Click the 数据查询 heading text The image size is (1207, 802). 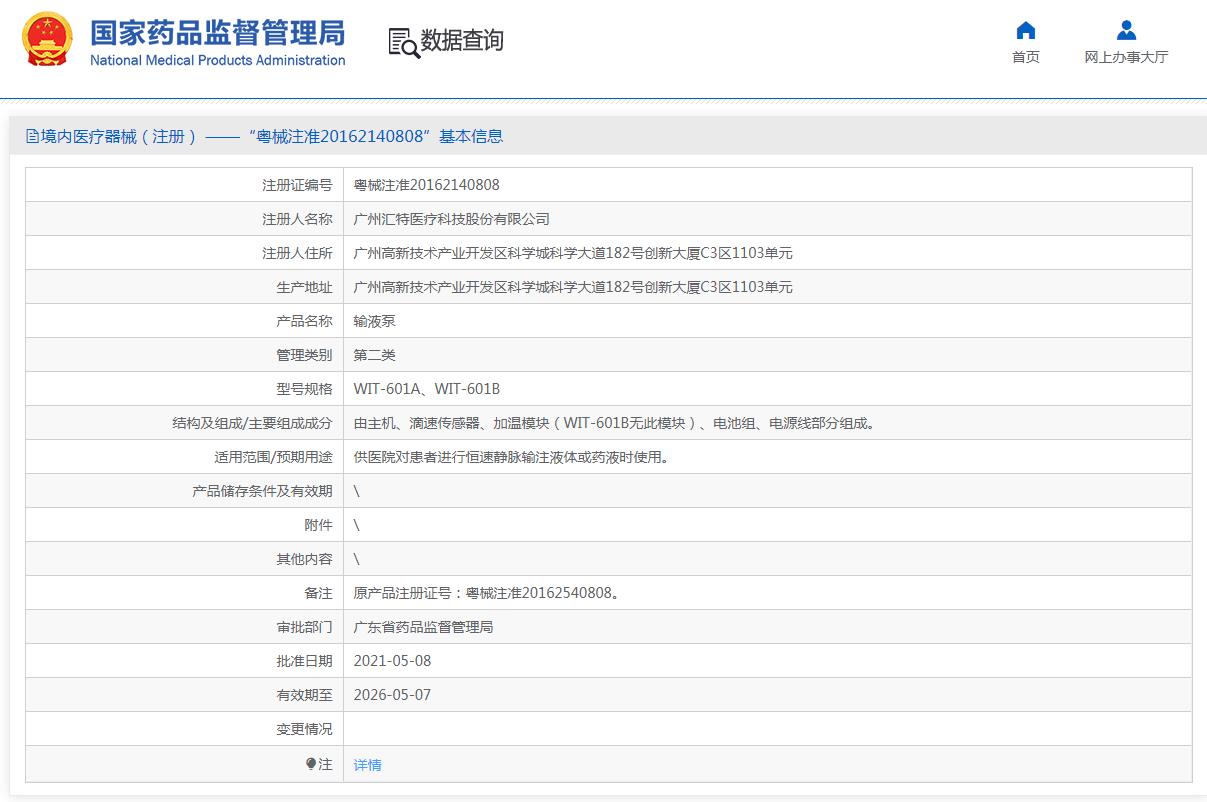click(461, 41)
